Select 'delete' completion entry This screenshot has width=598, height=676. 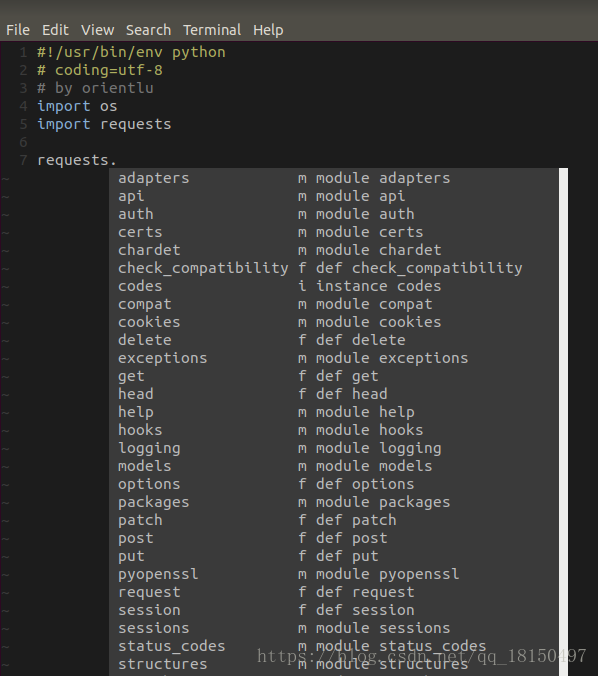(334, 340)
